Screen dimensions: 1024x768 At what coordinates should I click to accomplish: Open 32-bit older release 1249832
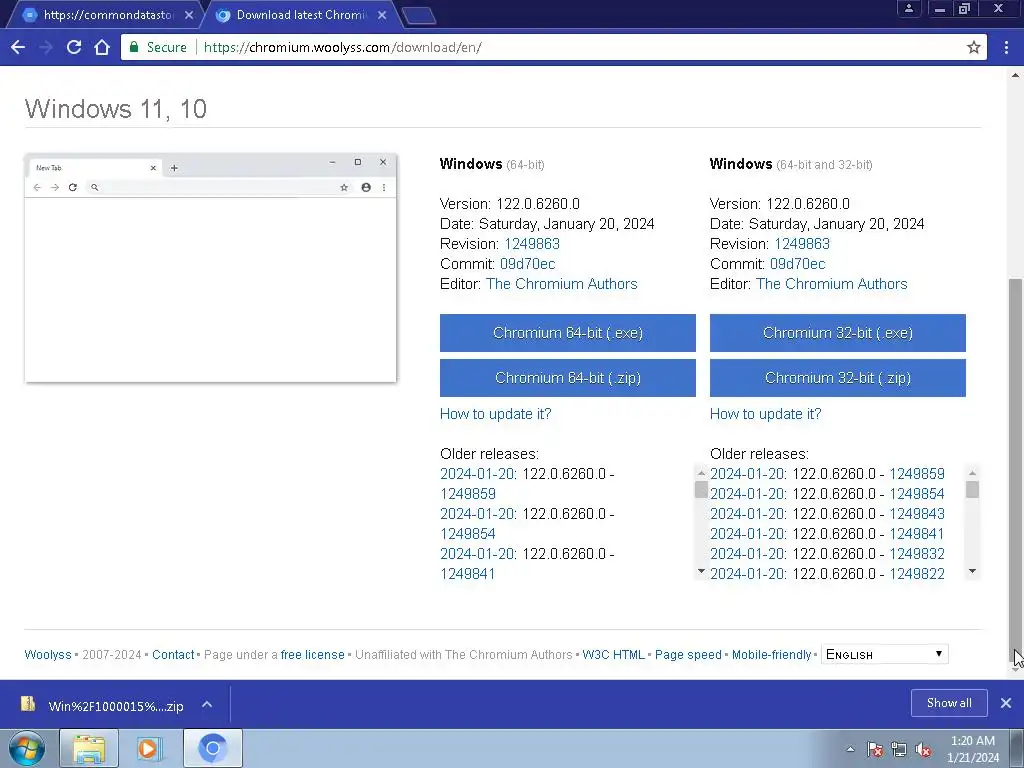(917, 554)
